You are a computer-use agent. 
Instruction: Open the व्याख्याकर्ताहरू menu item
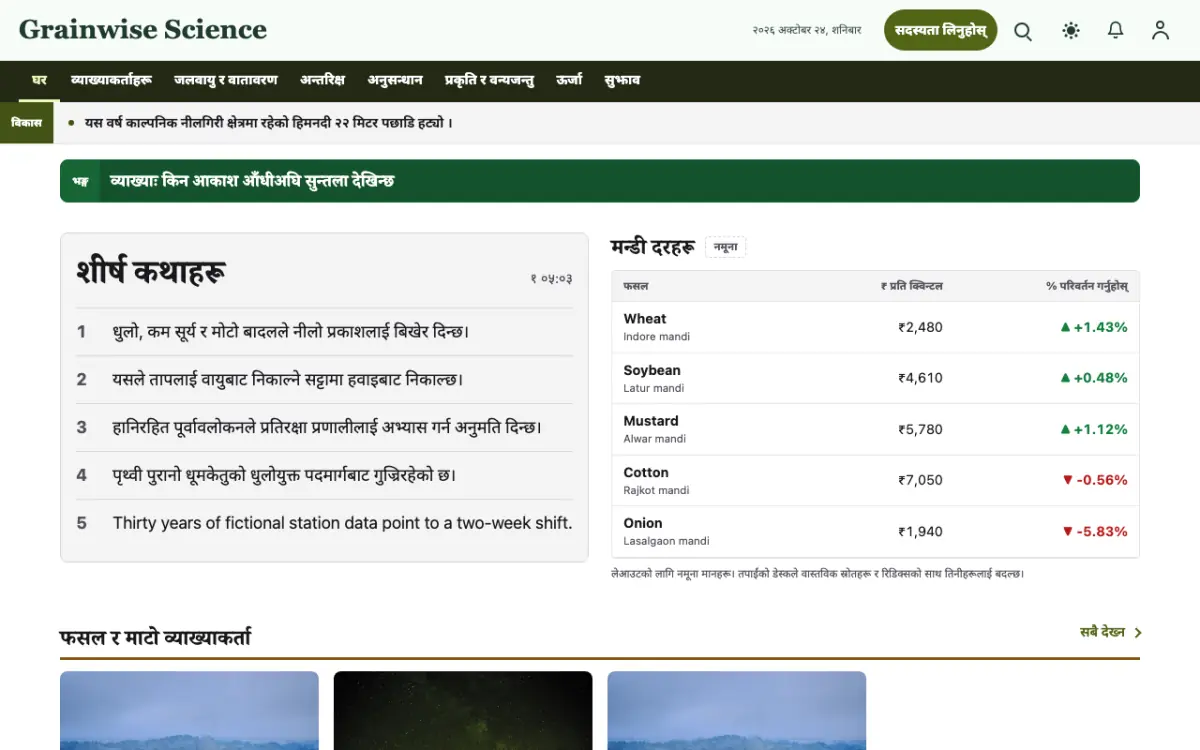(111, 80)
